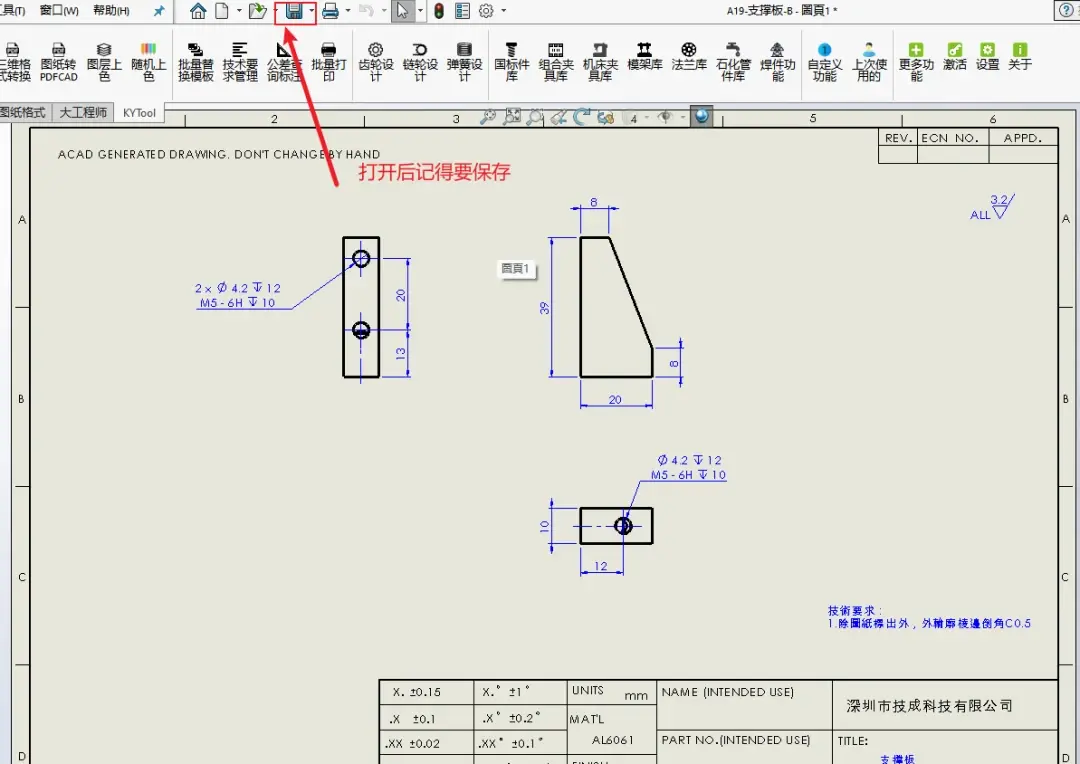
Task: Click the 关于 about button
Action: coord(1019,56)
